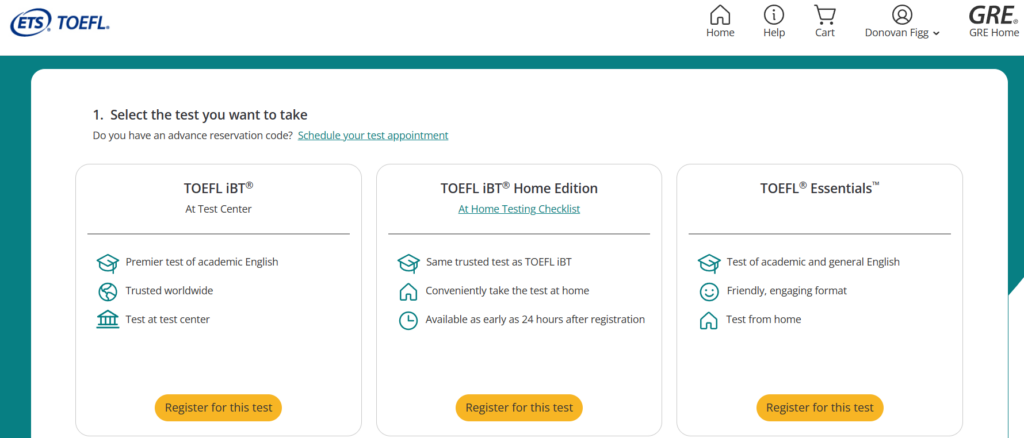This screenshot has width=1024, height=438.
Task: Select the TOEFL iBT card title
Action: pyautogui.click(x=218, y=188)
